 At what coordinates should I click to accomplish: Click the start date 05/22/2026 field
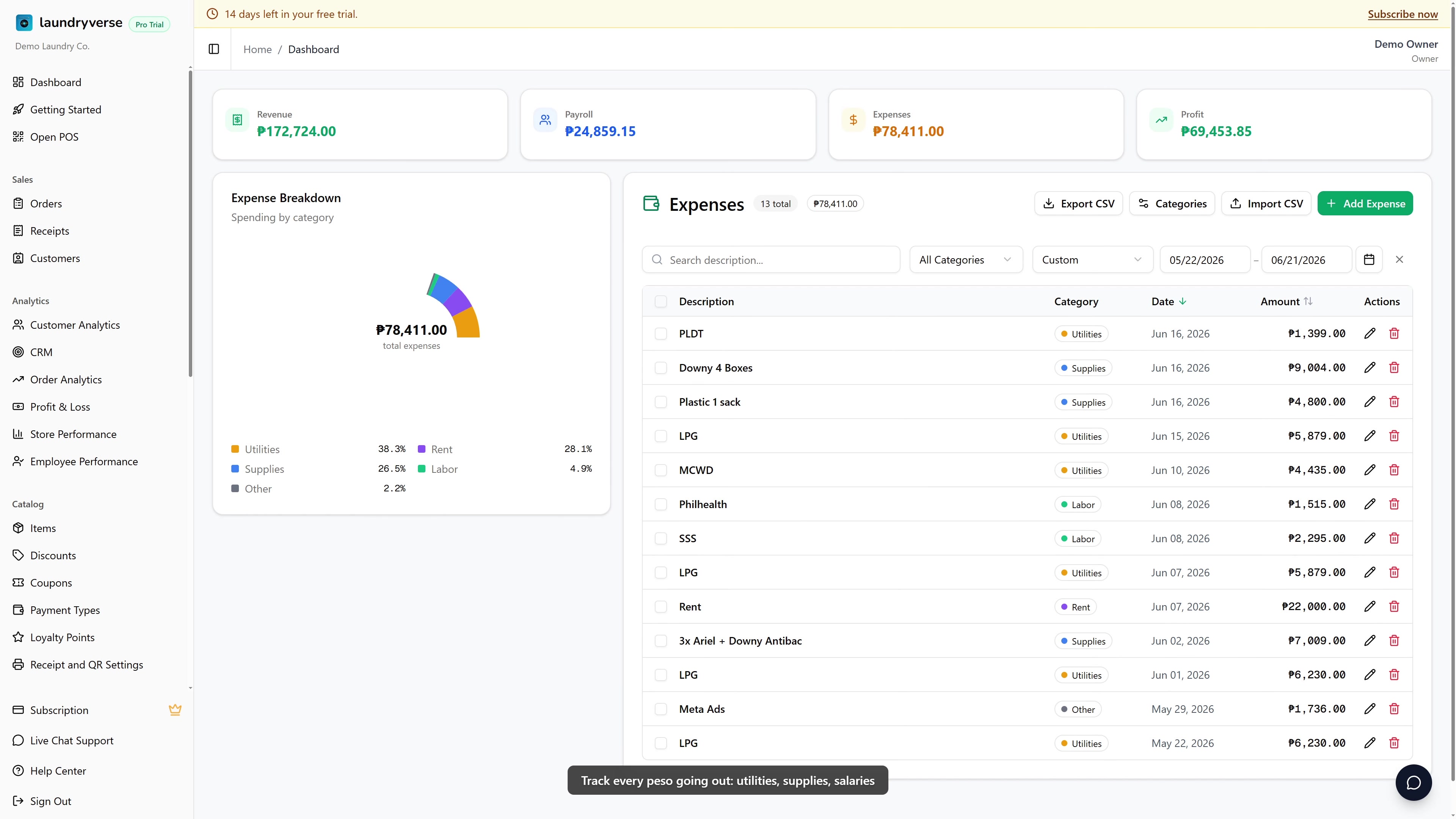(1205, 259)
